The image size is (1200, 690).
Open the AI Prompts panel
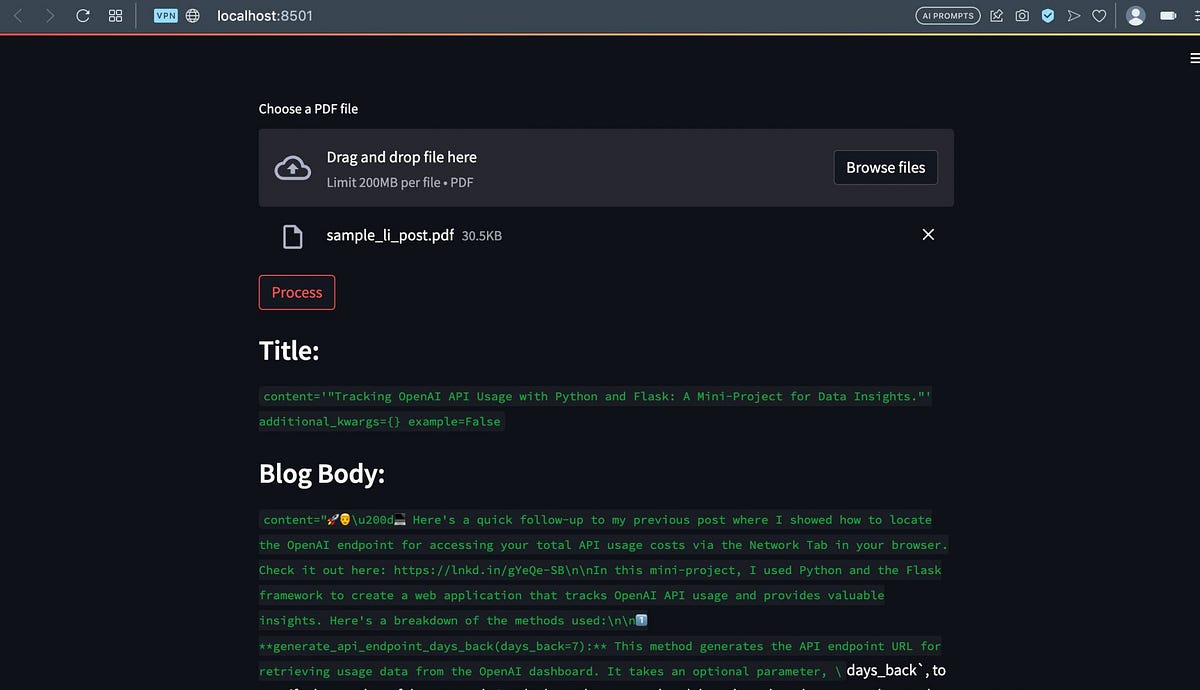(x=946, y=15)
